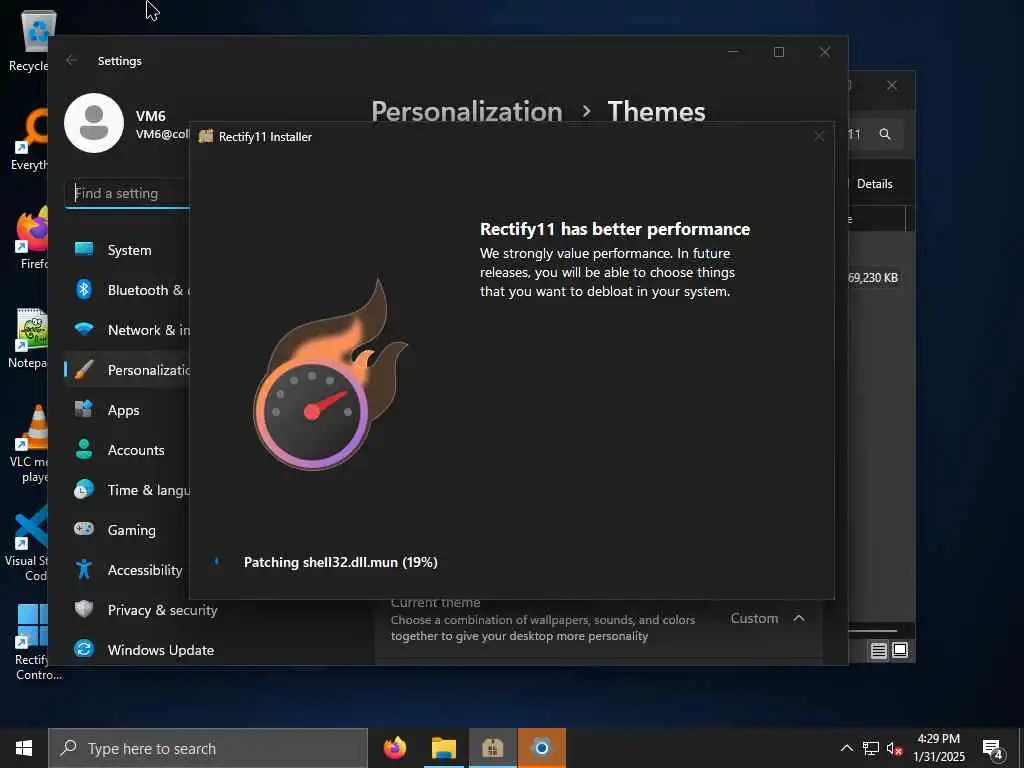1024x768 pixels.
Task: Open the Rectify11 Control Center desktop shortcut
Action: [34, 643]
